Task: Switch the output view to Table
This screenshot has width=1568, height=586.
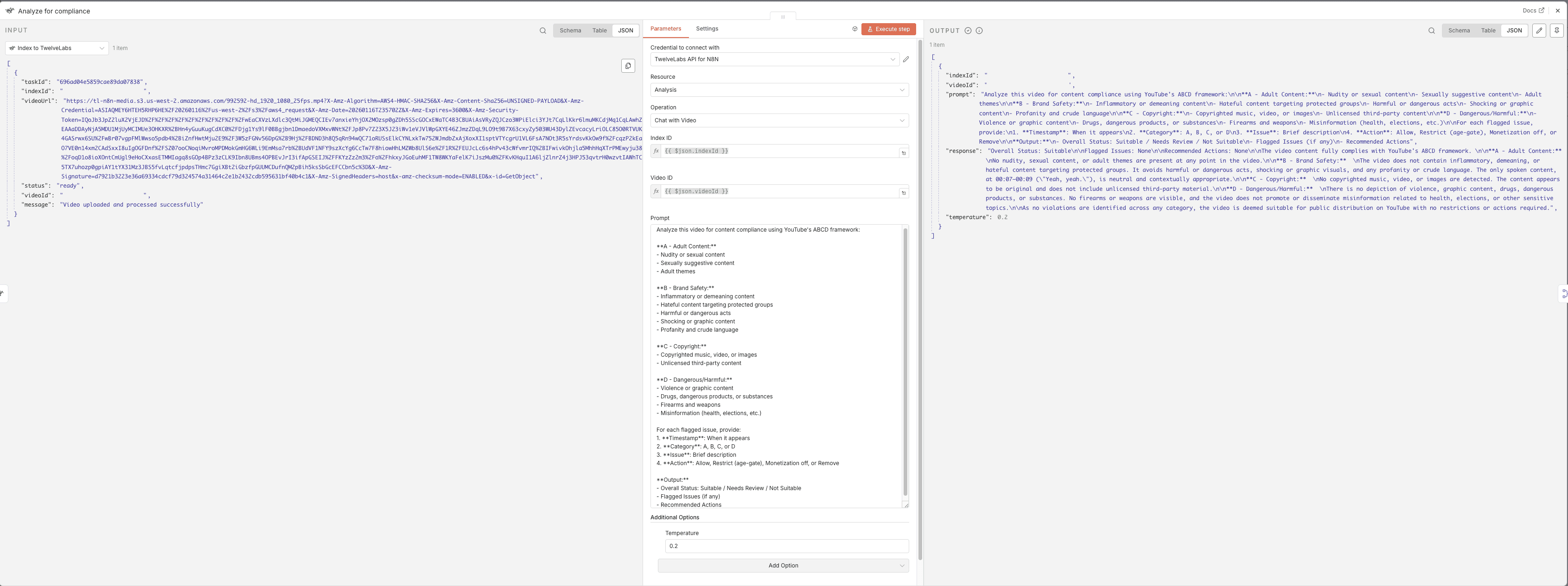Action: 1488,31
